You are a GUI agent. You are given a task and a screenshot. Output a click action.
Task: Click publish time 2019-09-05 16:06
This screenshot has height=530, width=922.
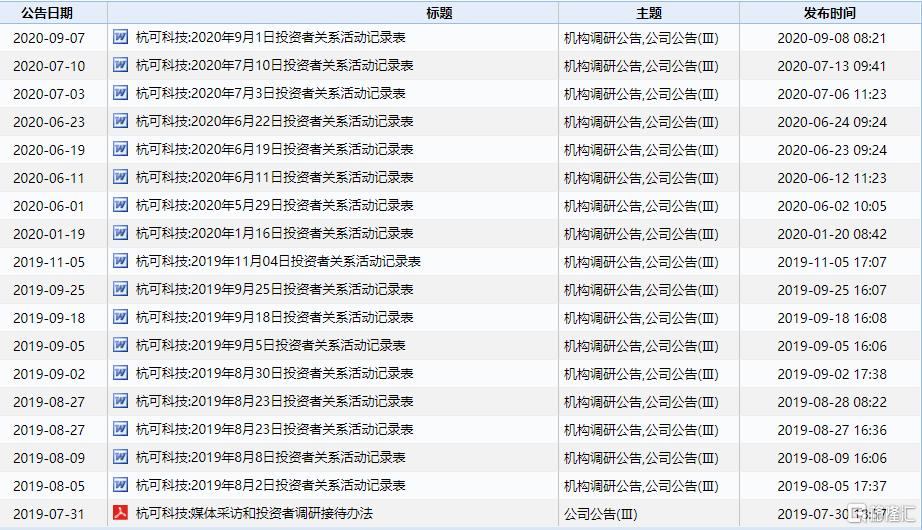(831, 346)
